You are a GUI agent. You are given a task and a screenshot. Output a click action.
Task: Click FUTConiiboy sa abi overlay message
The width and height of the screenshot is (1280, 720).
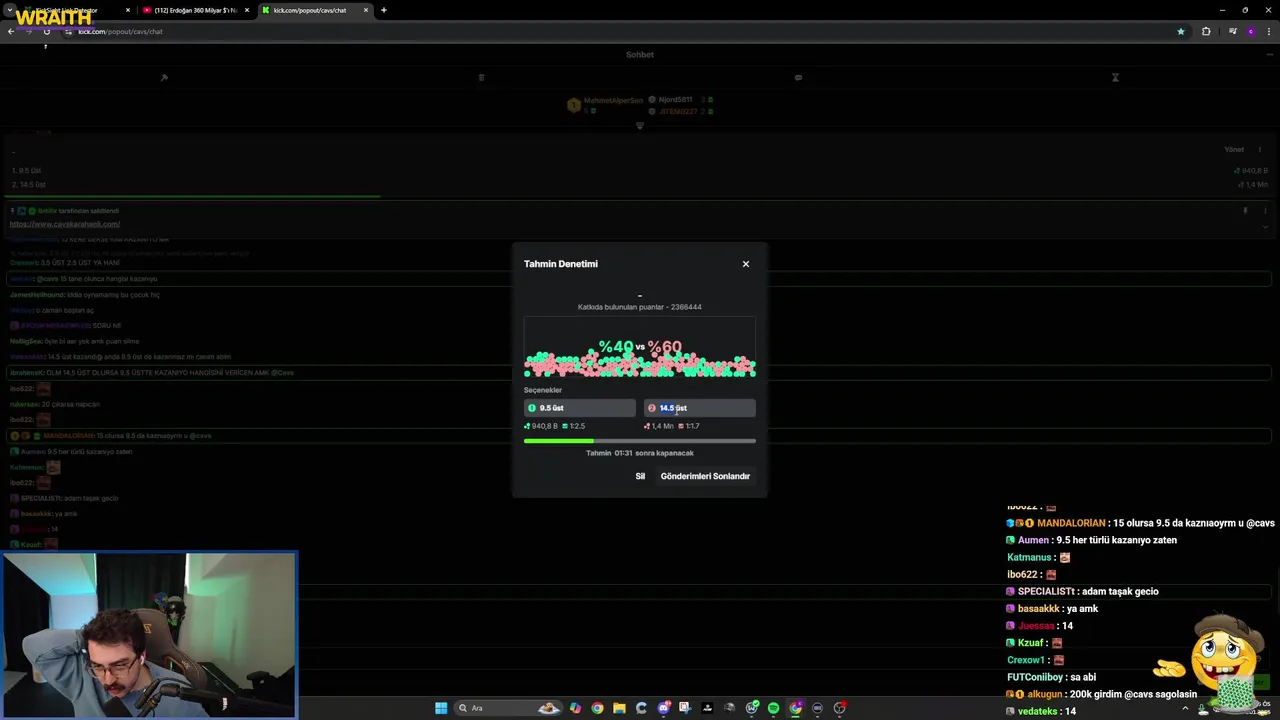[x=1052, y=677]
